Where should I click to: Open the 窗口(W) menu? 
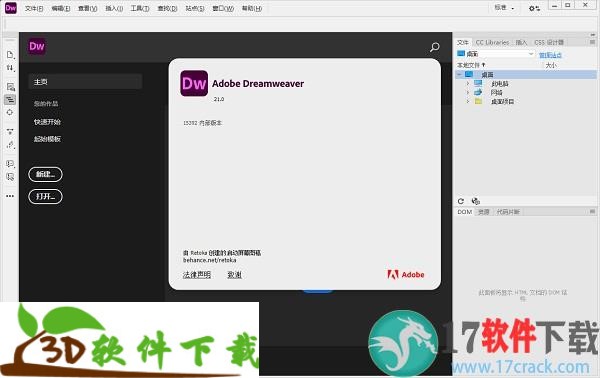[223, 8]
